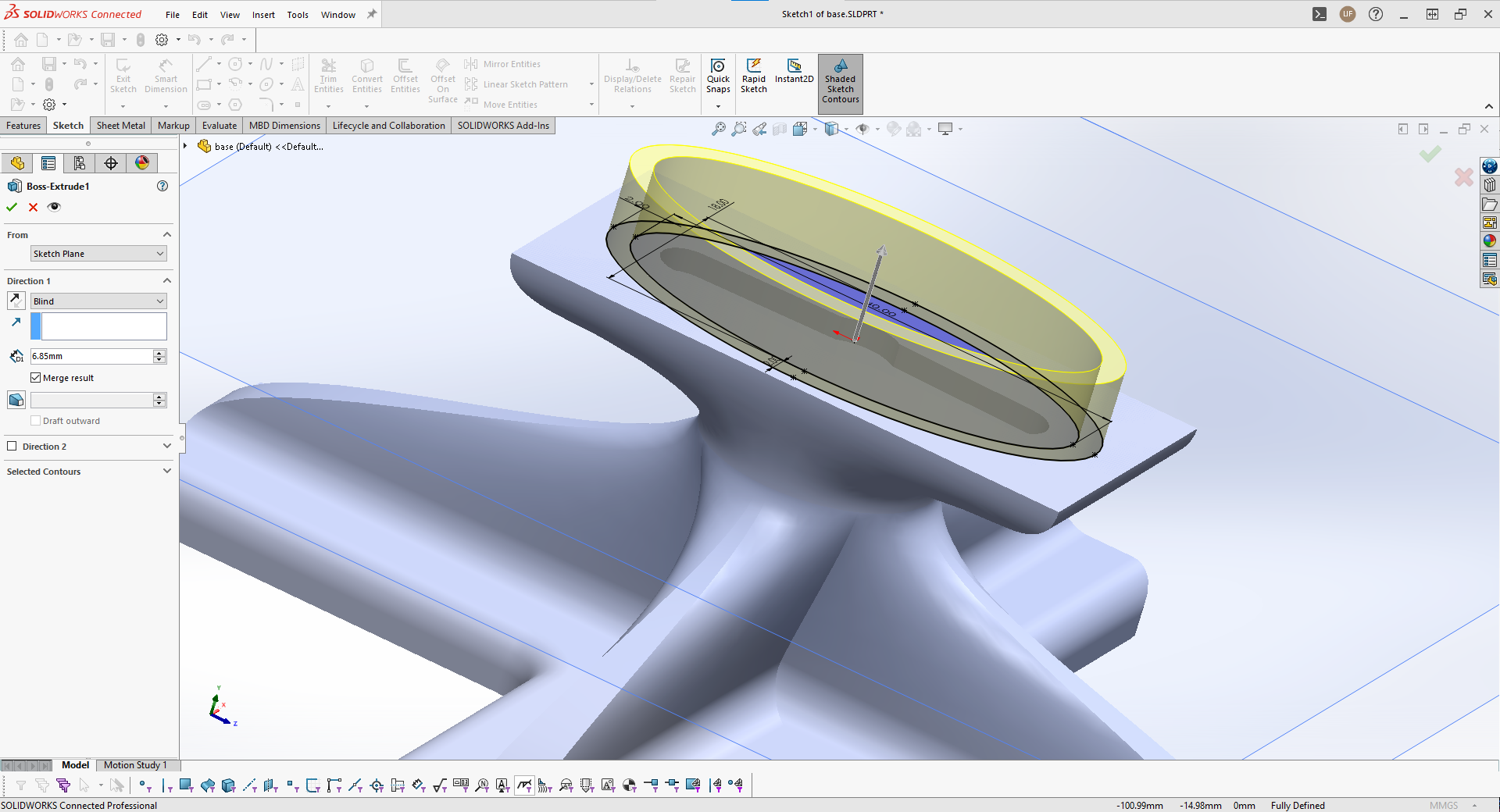The height and width of the screenshot is (812, 1500).
Task: Open the Linear Sketch Pattern dropdown arrow
Action: point(591,84)
